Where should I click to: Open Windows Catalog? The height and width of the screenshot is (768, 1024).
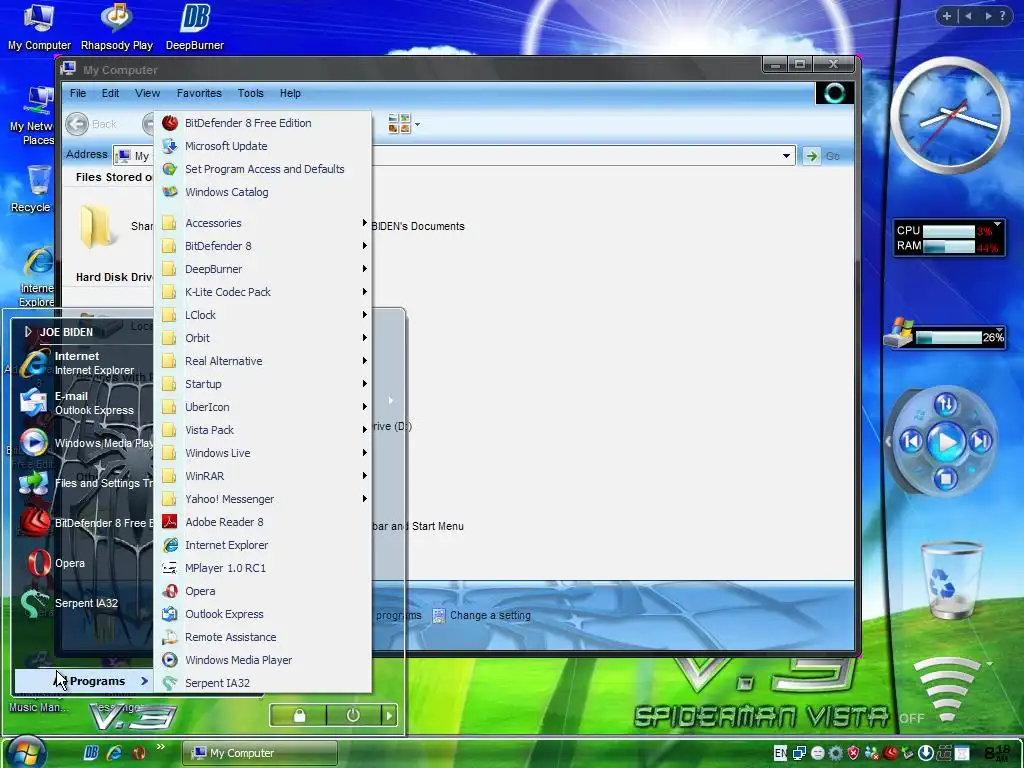click(263, 192)
